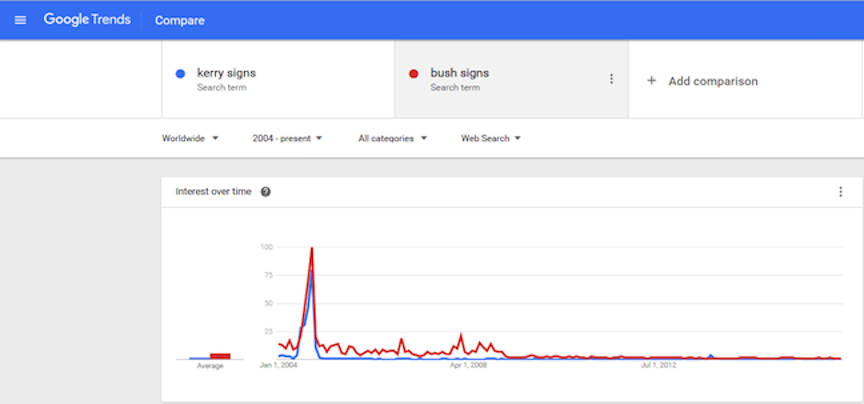864x404 pixels.
Task: Open bush signs term options menu
Action: [x=611, y=79]
